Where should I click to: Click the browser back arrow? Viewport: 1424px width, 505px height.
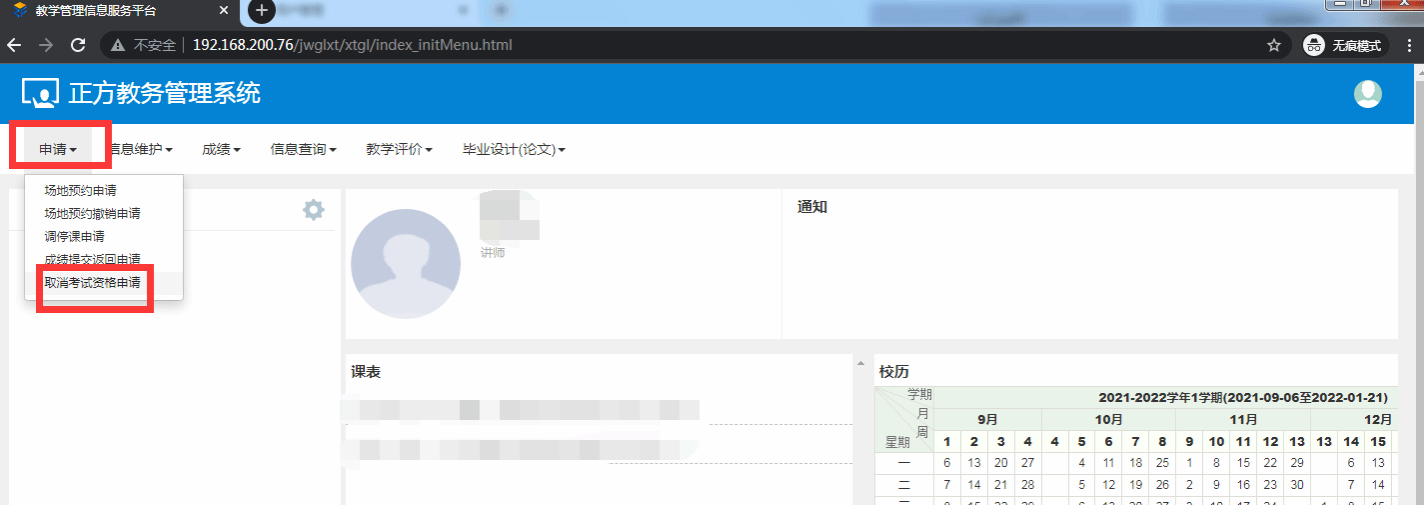coord(14,45)
